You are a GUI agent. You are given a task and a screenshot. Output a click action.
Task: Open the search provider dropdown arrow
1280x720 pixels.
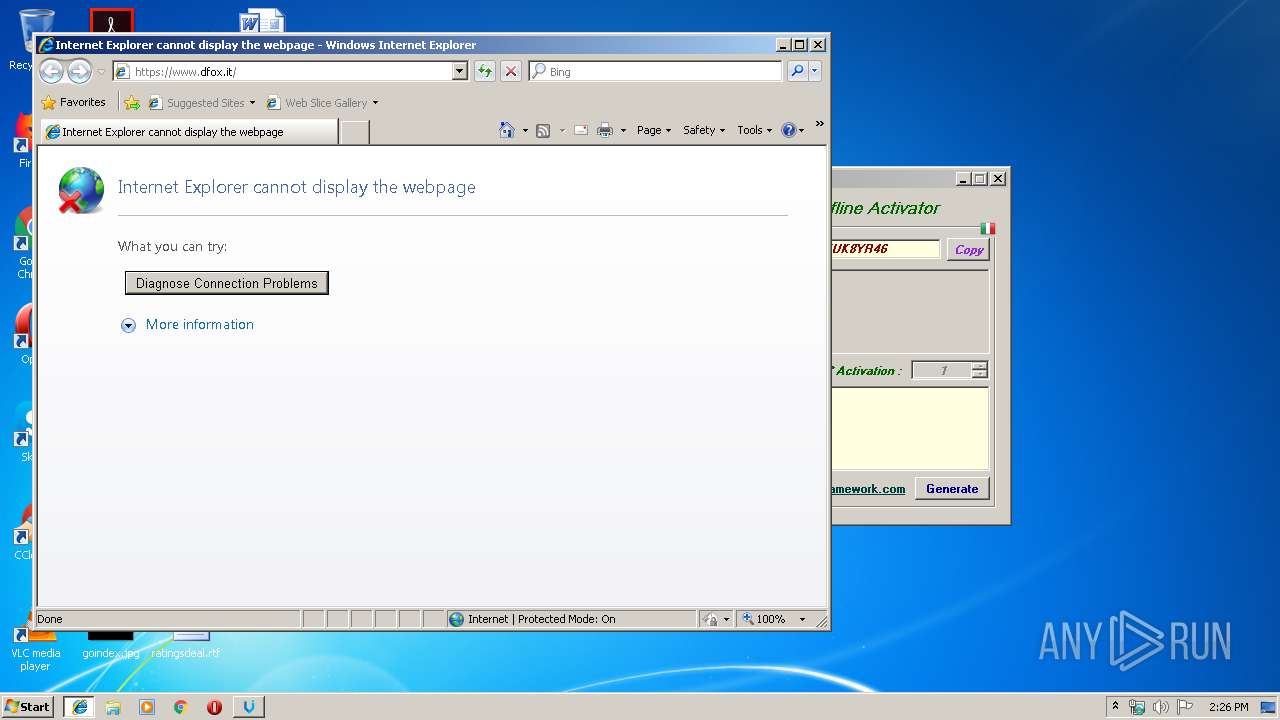[815, 71]
